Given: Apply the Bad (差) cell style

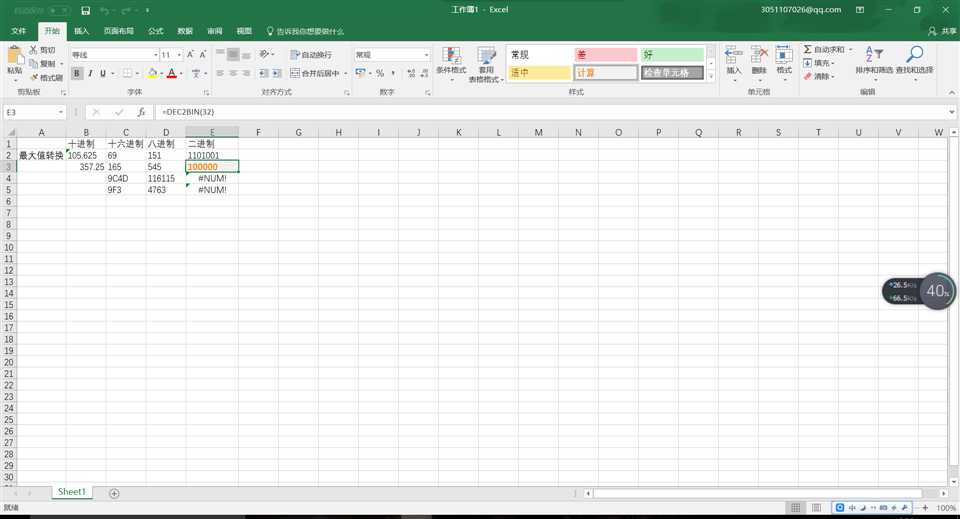Looking at the screenshot, I should coord(606,54).
